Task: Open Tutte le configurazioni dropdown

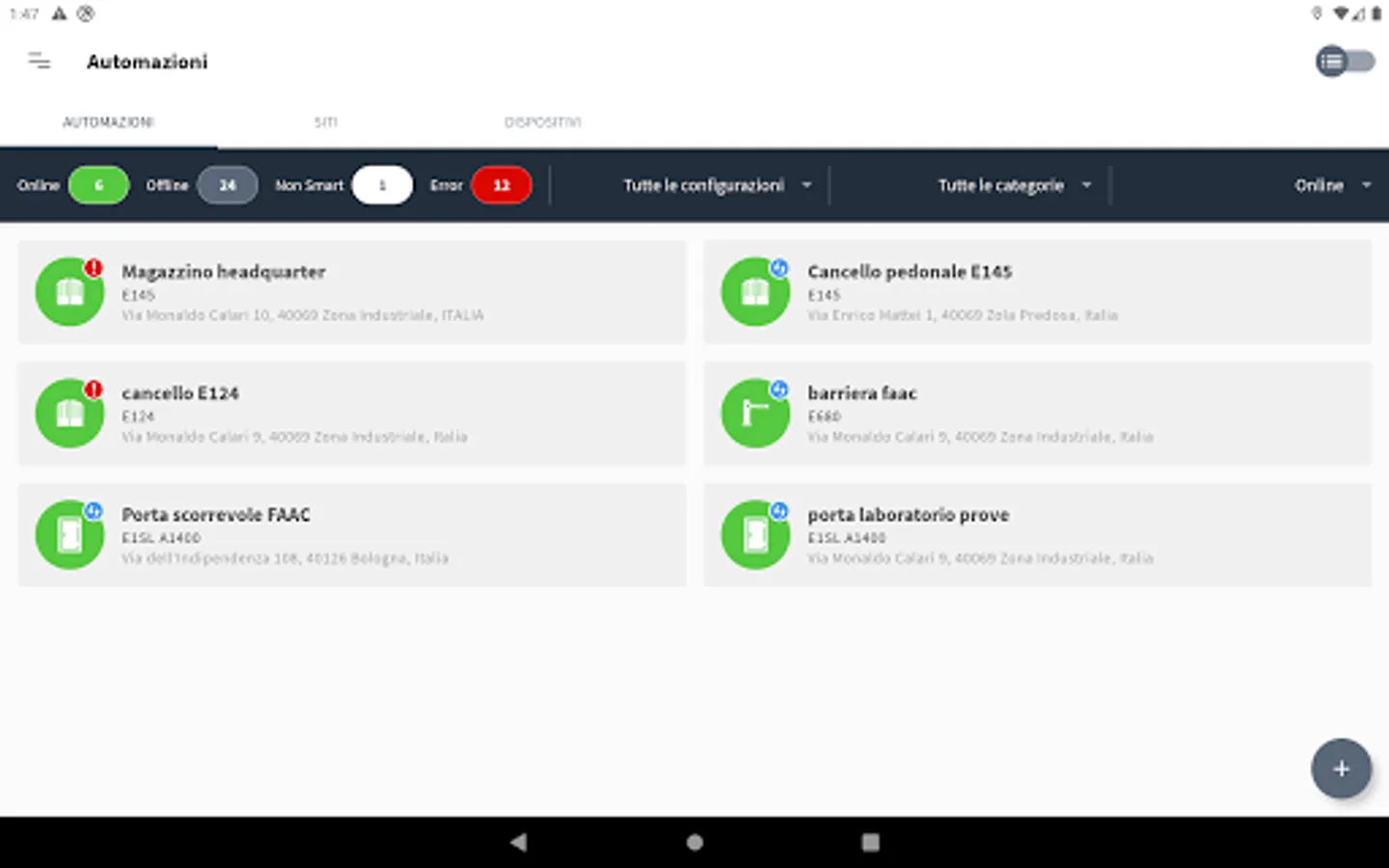Action: point(717,185)
